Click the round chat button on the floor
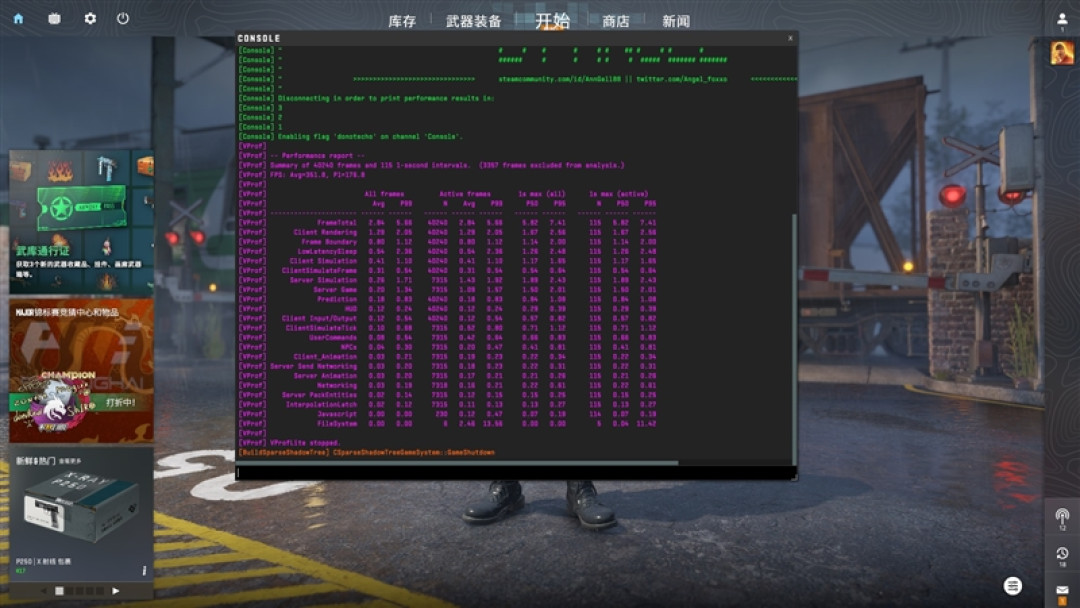Viewport: 1080px width, 608px height. click(1012, 586)
